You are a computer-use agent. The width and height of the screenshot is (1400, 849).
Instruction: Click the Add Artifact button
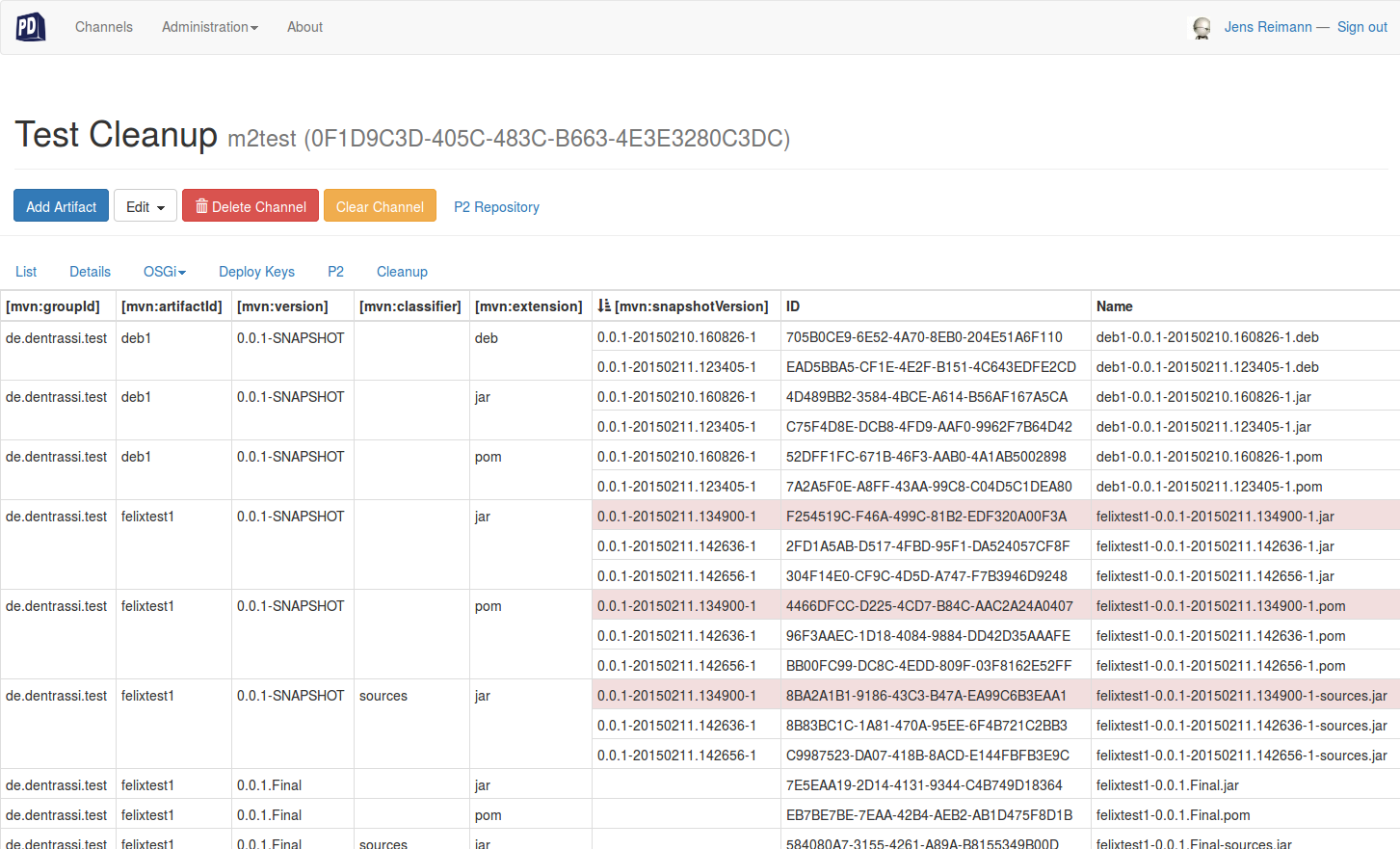[61, 205]
